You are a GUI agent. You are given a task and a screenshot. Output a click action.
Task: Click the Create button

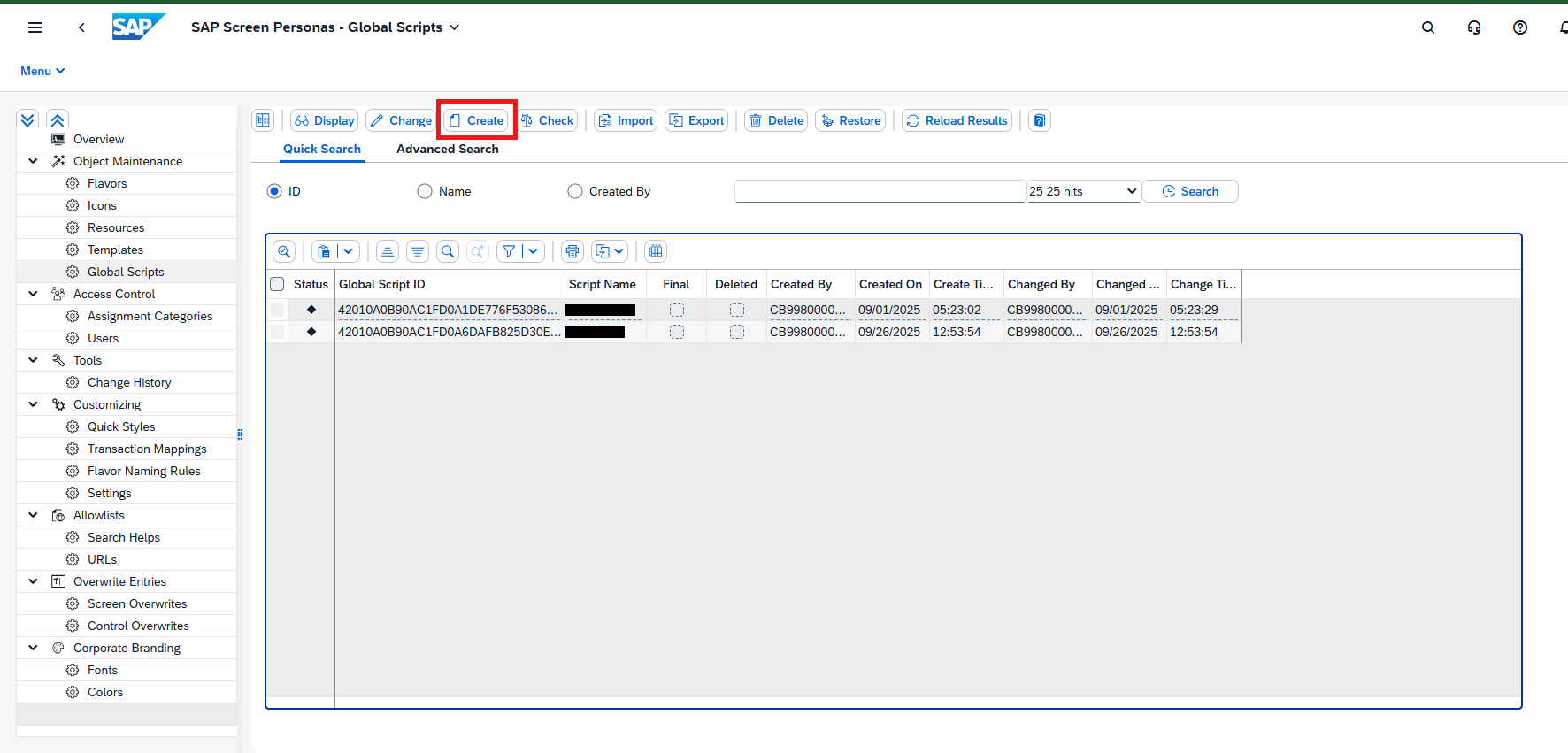click(476, 120)
